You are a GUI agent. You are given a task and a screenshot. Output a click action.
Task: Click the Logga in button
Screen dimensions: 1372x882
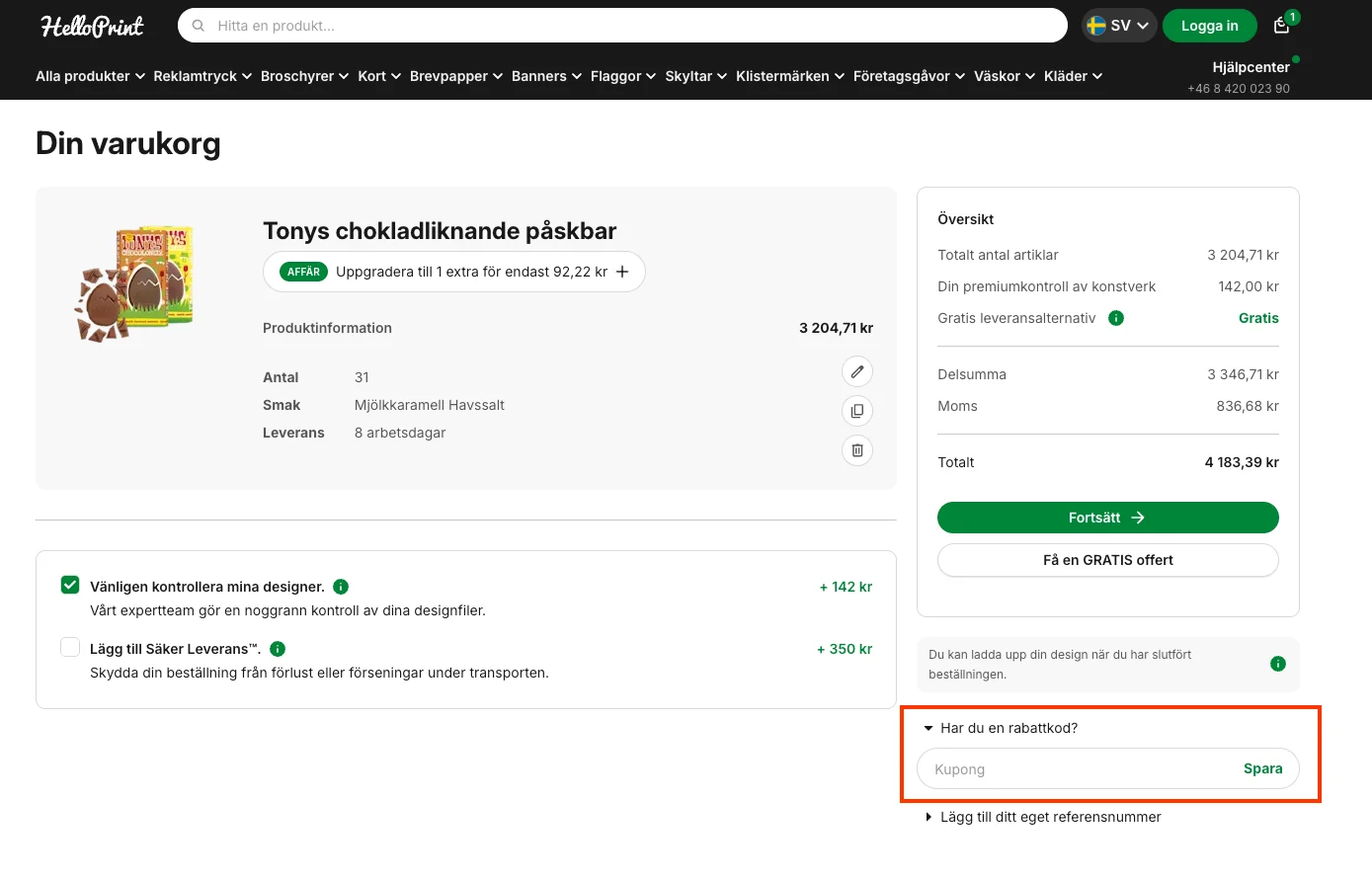pyautogui.click(x=1210, y=26)
